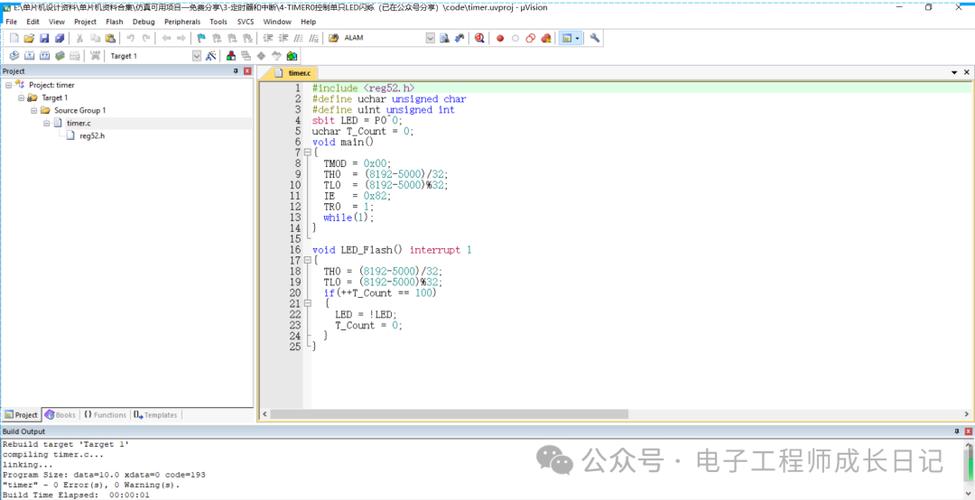Viewport: 975px width, 500px height.
Task: Select the timer.c editor tab
Action: pyautogui.click(x=295, y=73)
